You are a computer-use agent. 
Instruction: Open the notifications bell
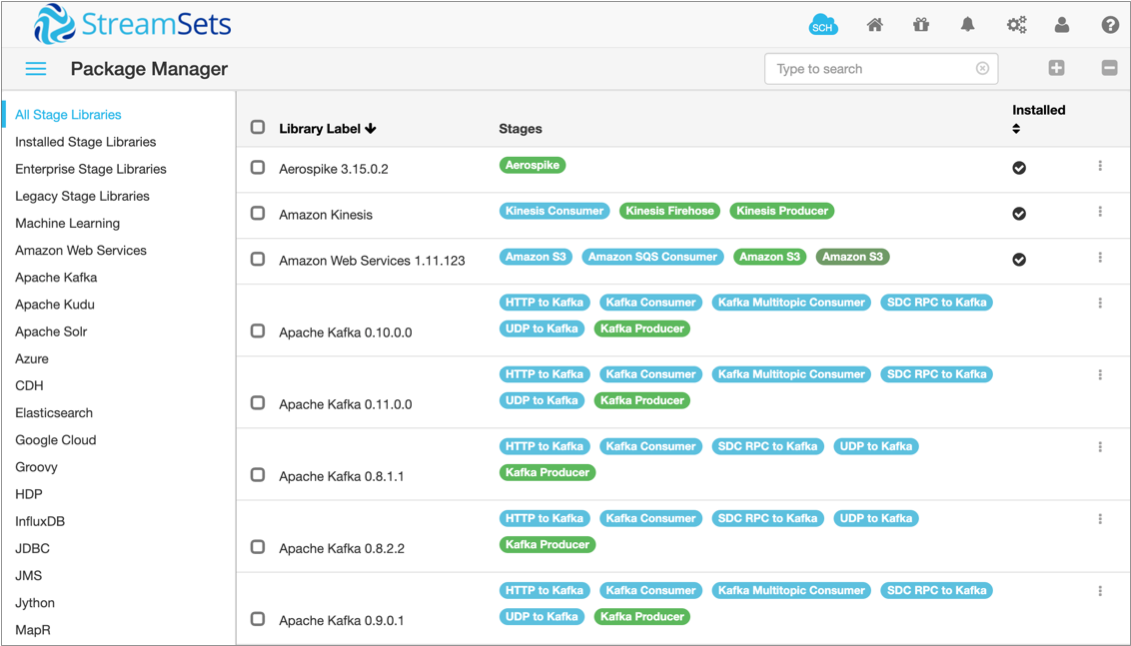click(x=967, y=26)
